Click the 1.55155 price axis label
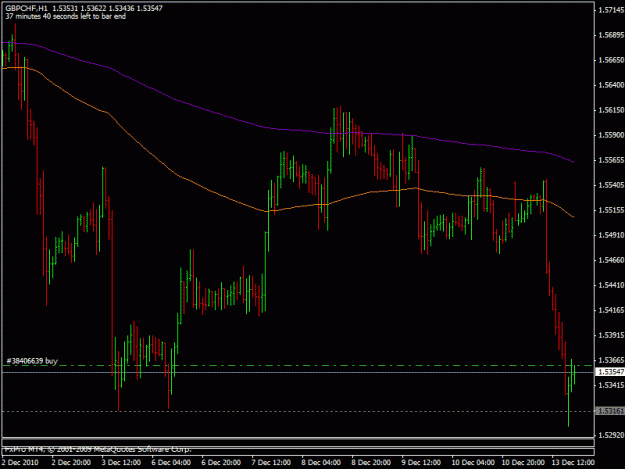Screen dimensions: 625x469 611,210
